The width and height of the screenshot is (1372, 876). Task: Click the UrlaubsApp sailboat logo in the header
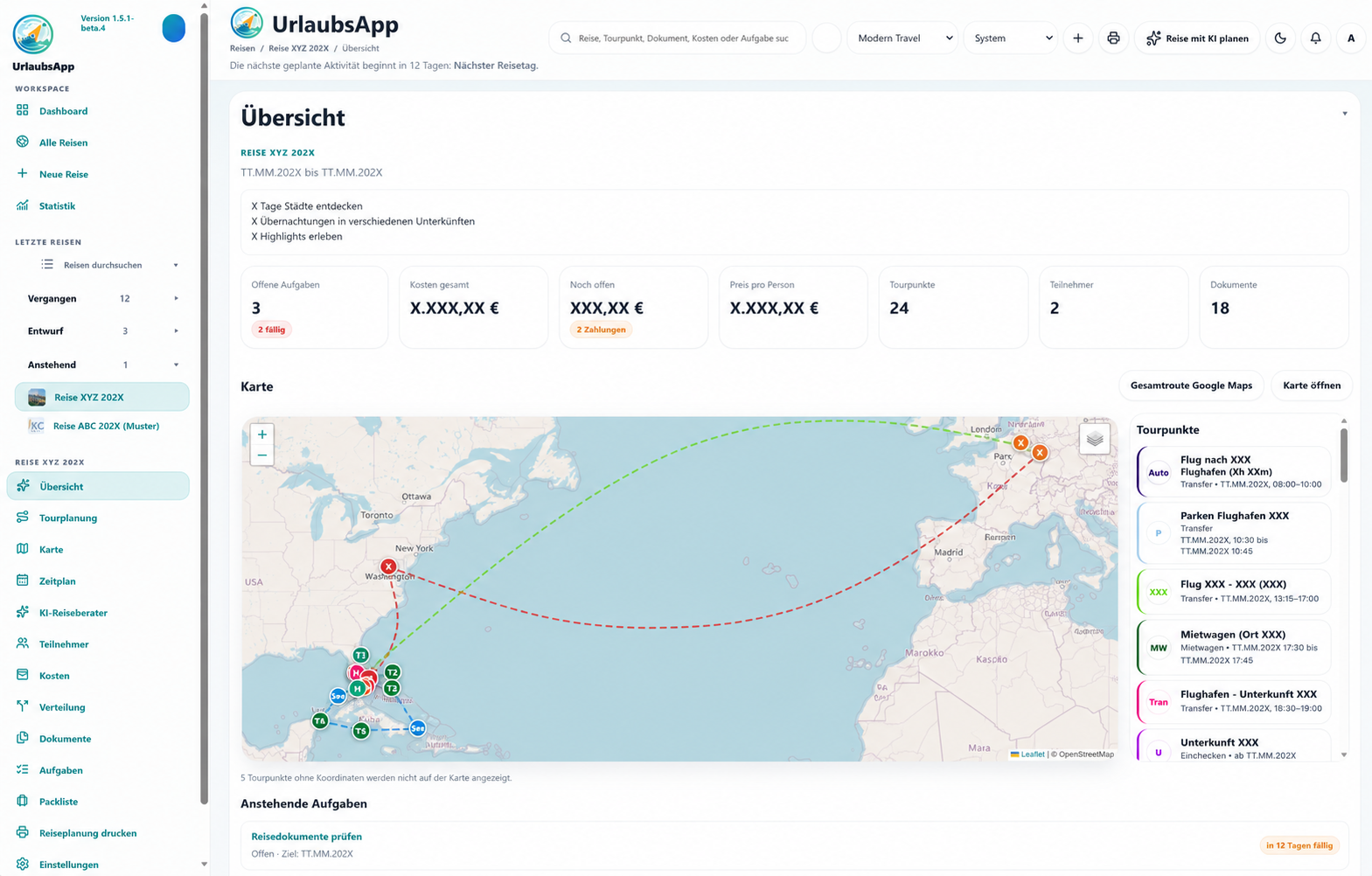[247, 23]
